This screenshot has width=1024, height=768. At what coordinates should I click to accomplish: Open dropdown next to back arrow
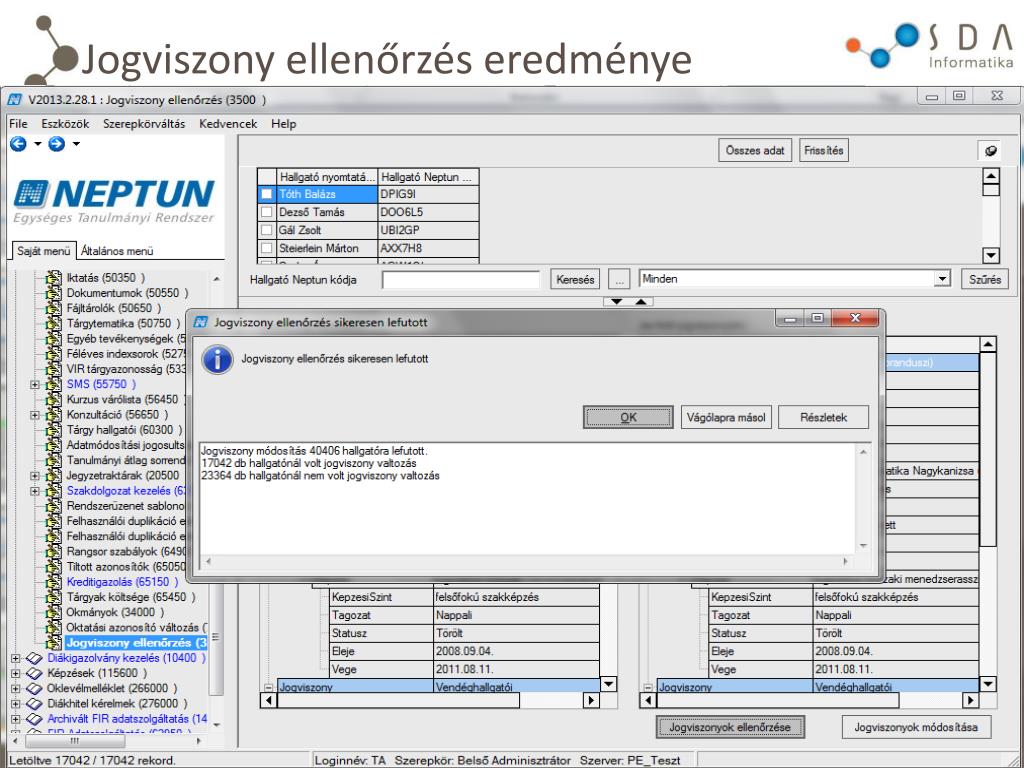38,144
